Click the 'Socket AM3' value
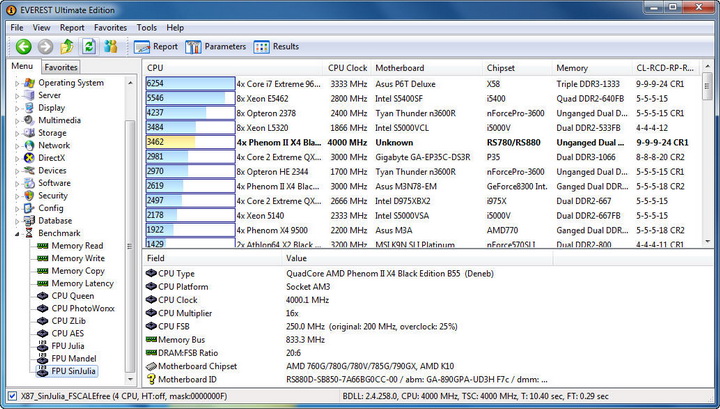 coord(308,286)
